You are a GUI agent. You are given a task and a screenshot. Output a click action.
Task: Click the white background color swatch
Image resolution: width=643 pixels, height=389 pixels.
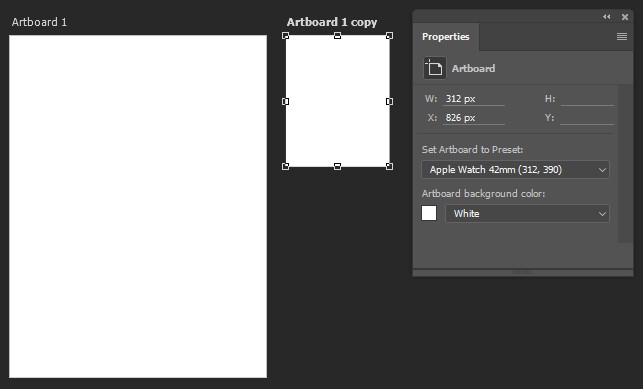429,213
